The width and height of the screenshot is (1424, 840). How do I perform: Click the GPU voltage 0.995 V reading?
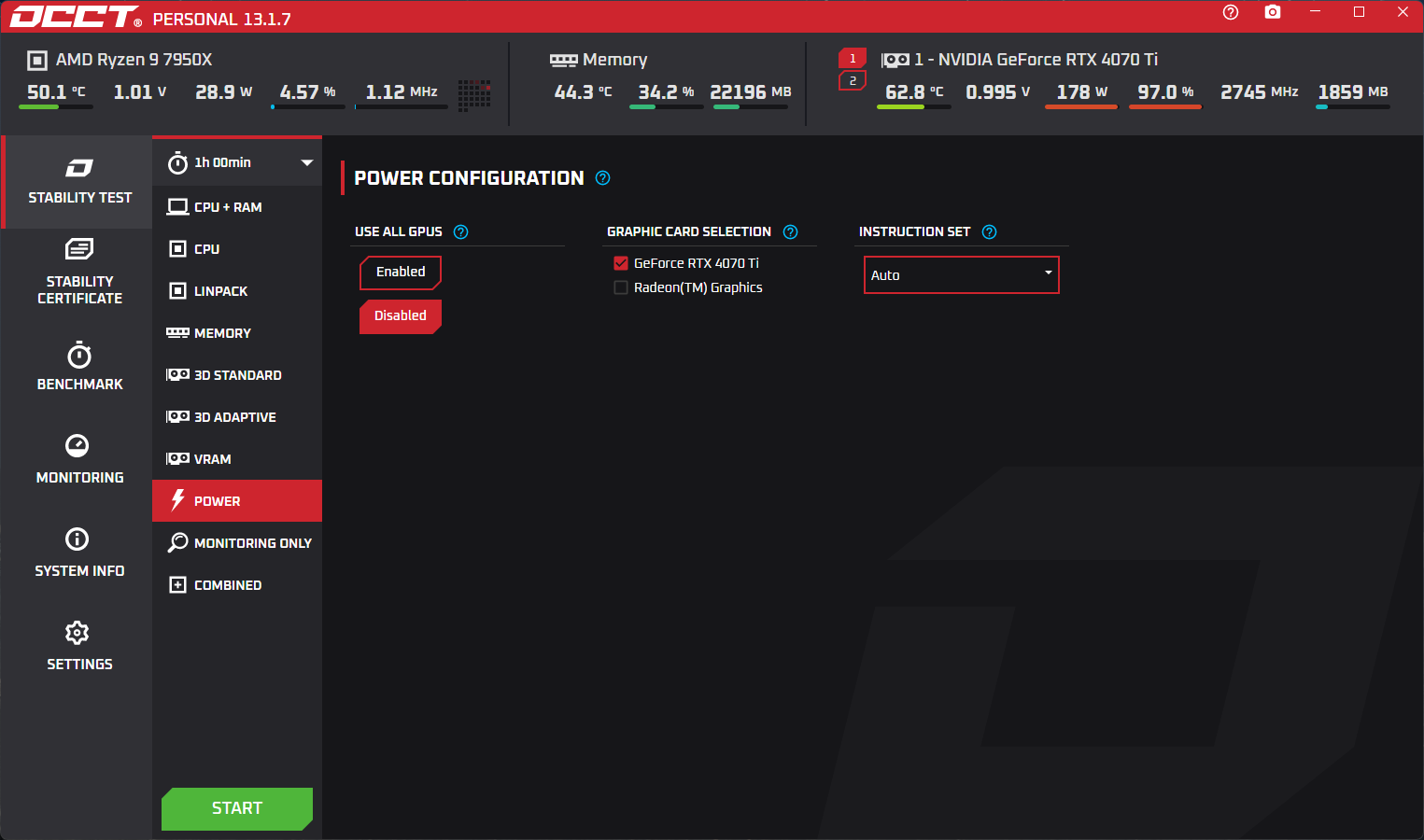pyautogui.click(x=997, y=92)
